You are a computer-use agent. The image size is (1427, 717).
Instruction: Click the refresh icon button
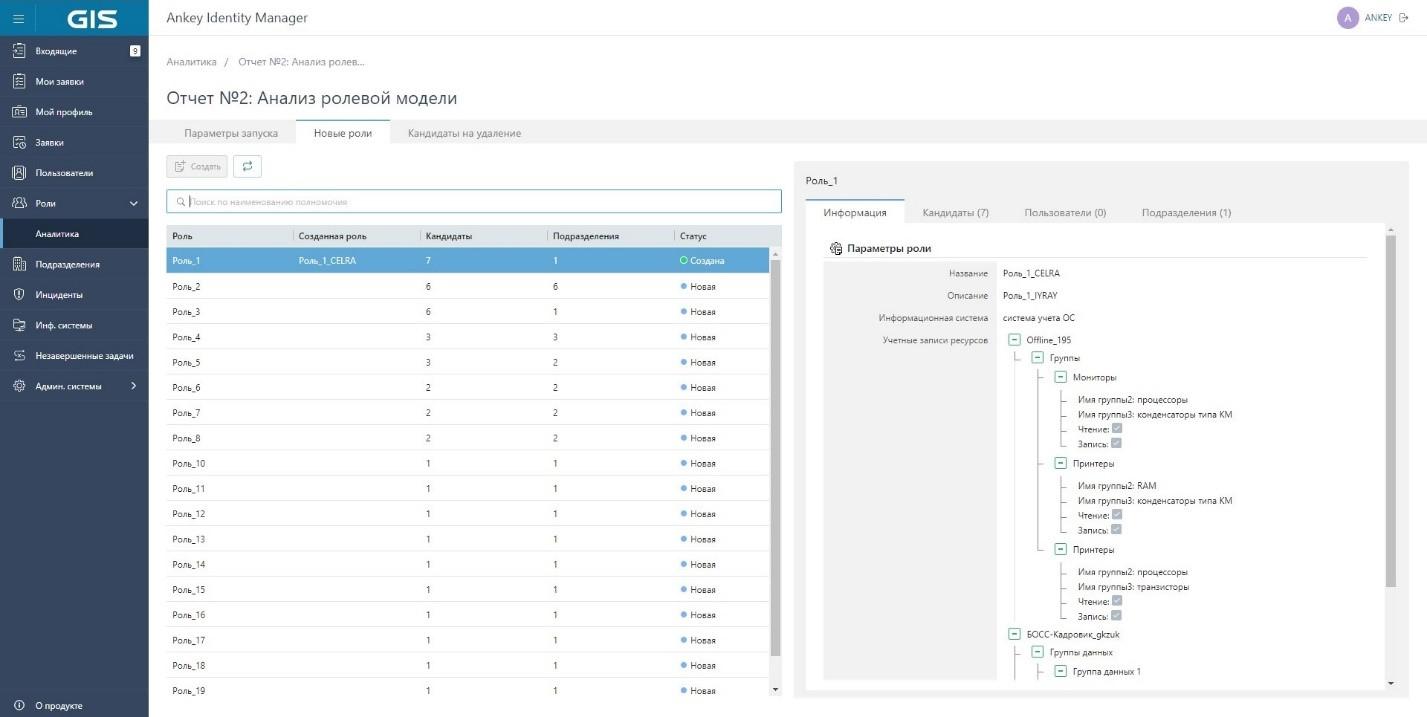pos(247,167)
